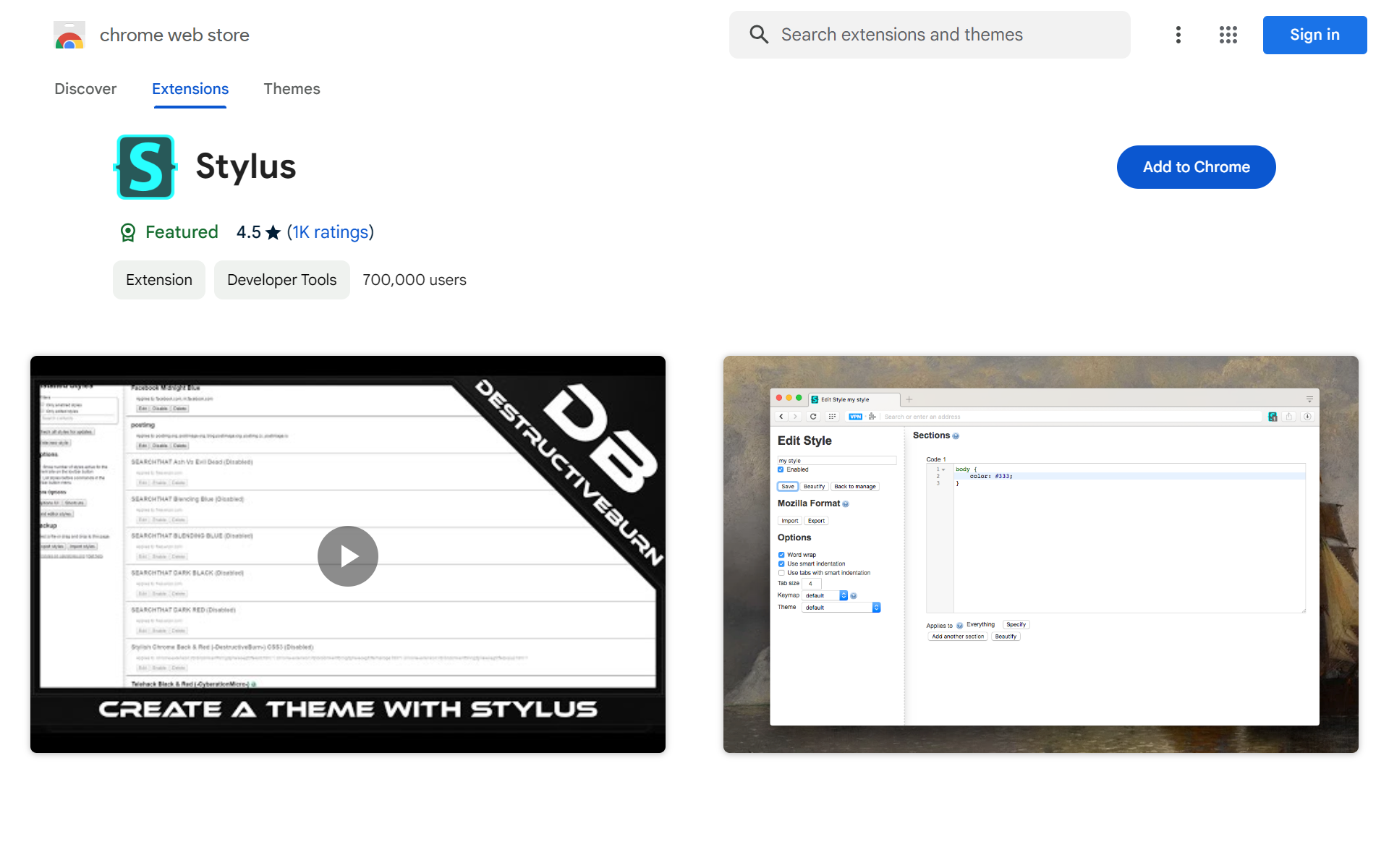Play the Create a Theme video
The image size is (1389, 868).
tap(348, 556)
